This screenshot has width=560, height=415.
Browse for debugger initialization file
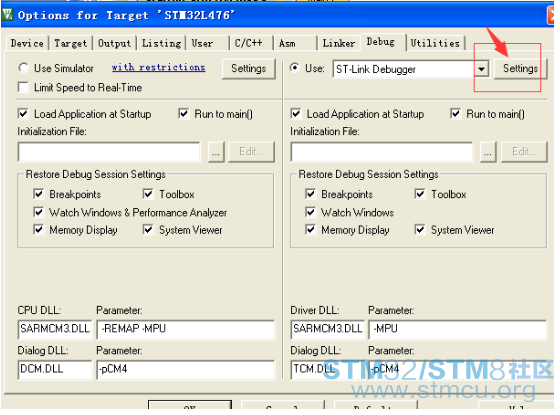(x=488, y=152)
